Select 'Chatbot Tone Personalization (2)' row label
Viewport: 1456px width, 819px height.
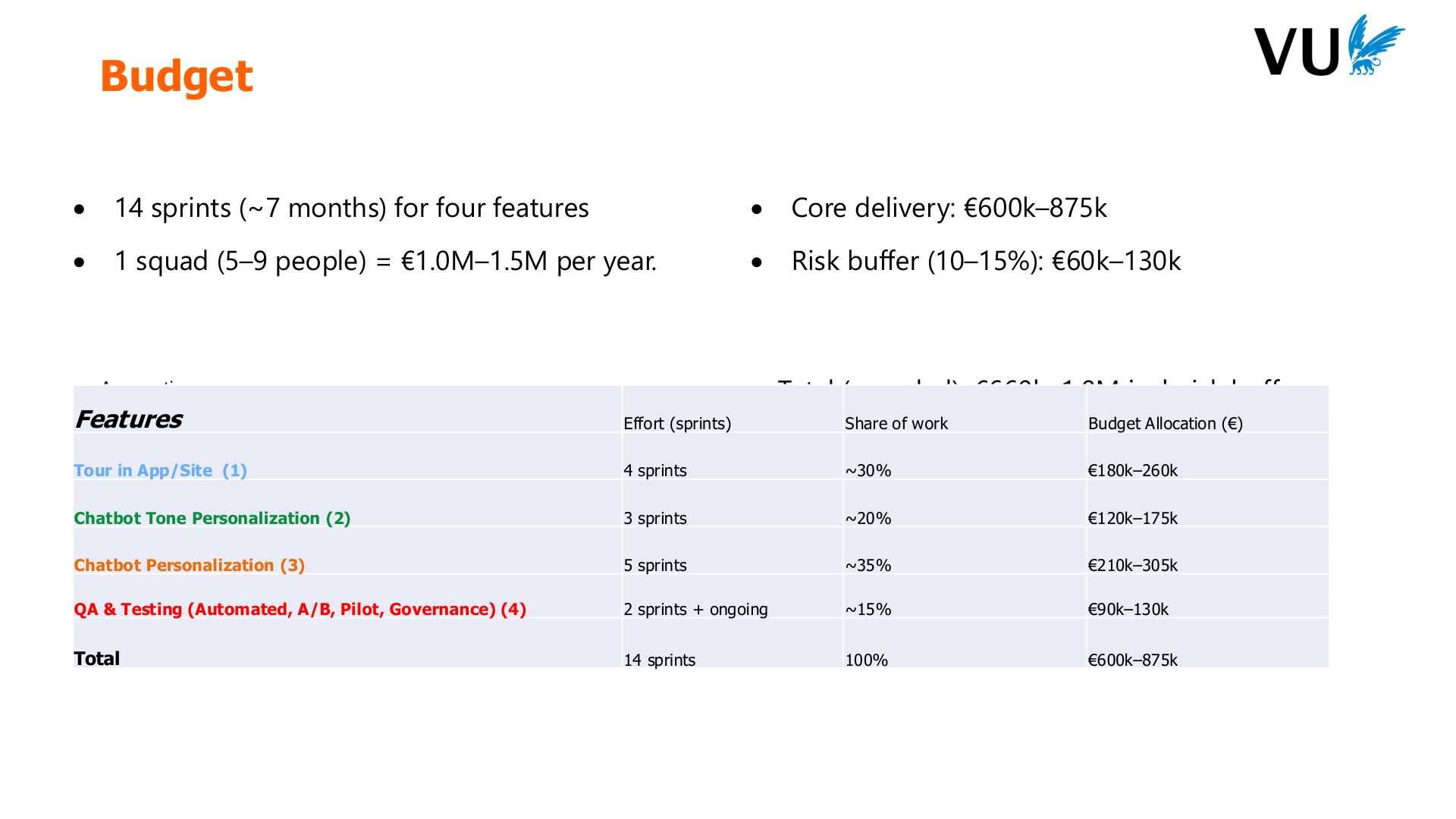point(212,518)
